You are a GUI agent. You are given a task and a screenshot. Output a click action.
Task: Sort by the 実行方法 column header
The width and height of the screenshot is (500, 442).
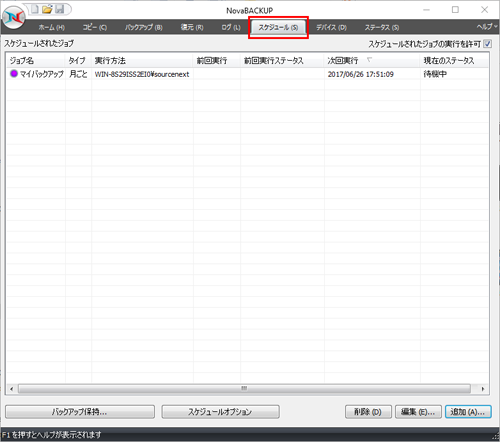tap(142, 61)
